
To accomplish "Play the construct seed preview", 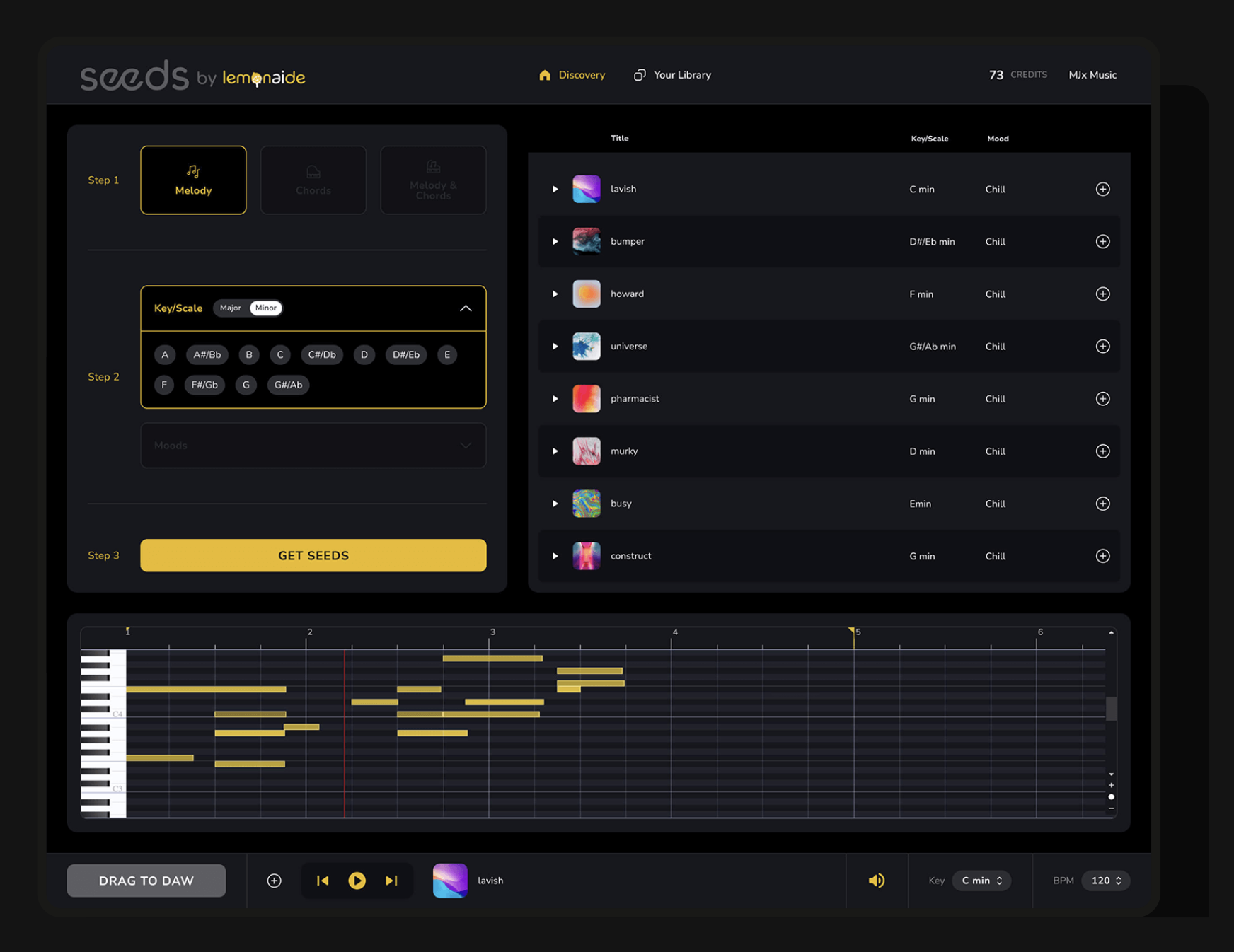I will 555,556.
